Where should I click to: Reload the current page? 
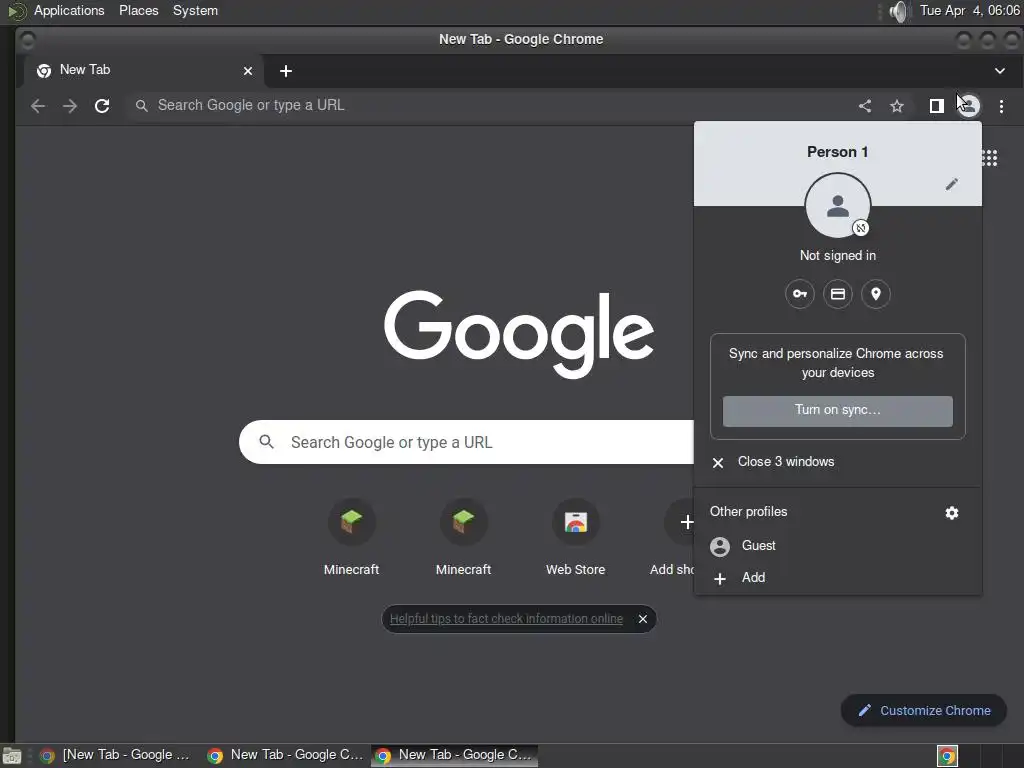(102, 106)
